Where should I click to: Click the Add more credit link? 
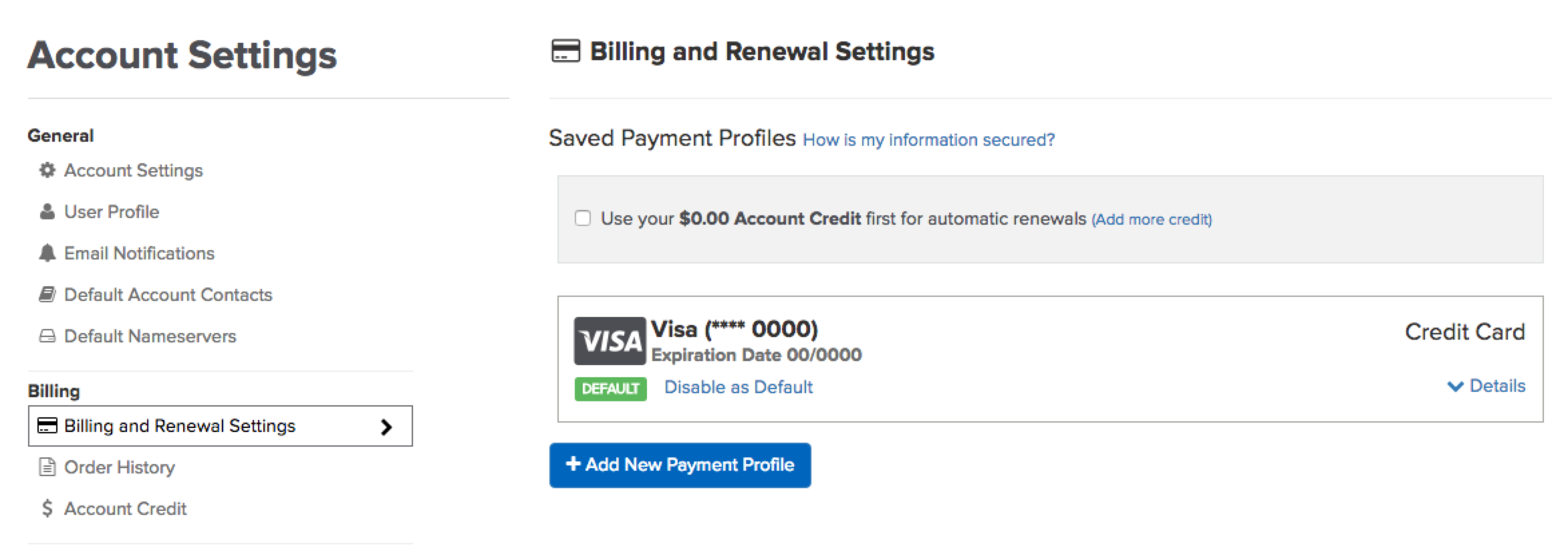(1152, 219)
